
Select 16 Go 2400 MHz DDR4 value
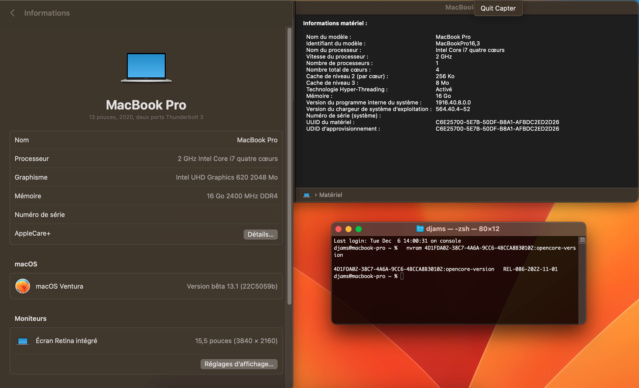click(x=242, y=196)
